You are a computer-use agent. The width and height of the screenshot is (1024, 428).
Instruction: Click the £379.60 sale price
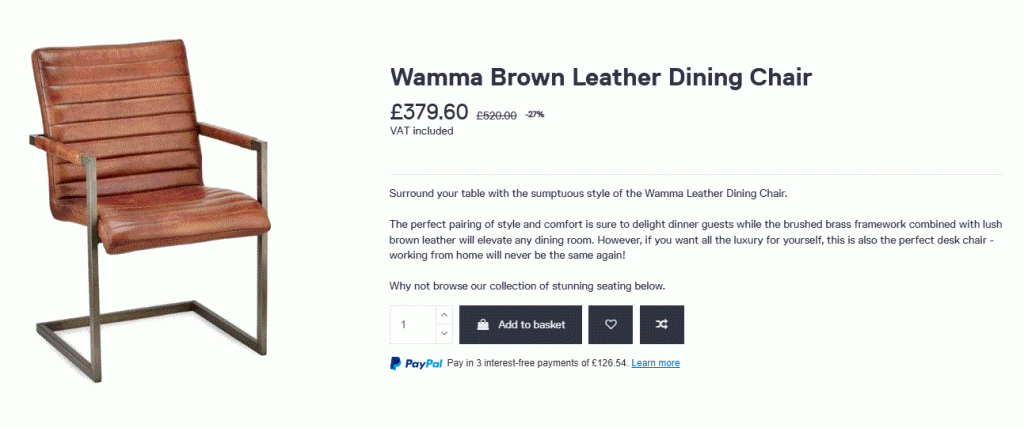coord(429,112)
